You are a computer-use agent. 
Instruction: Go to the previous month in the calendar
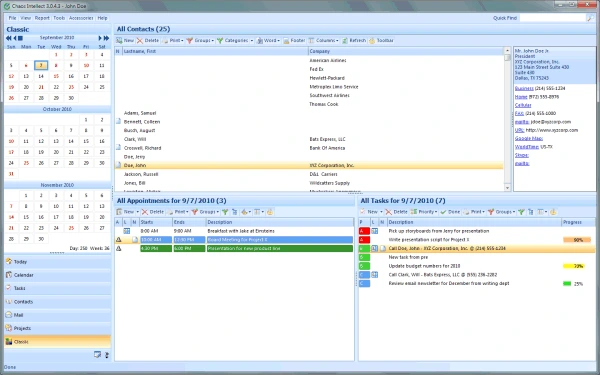point(15,38)
